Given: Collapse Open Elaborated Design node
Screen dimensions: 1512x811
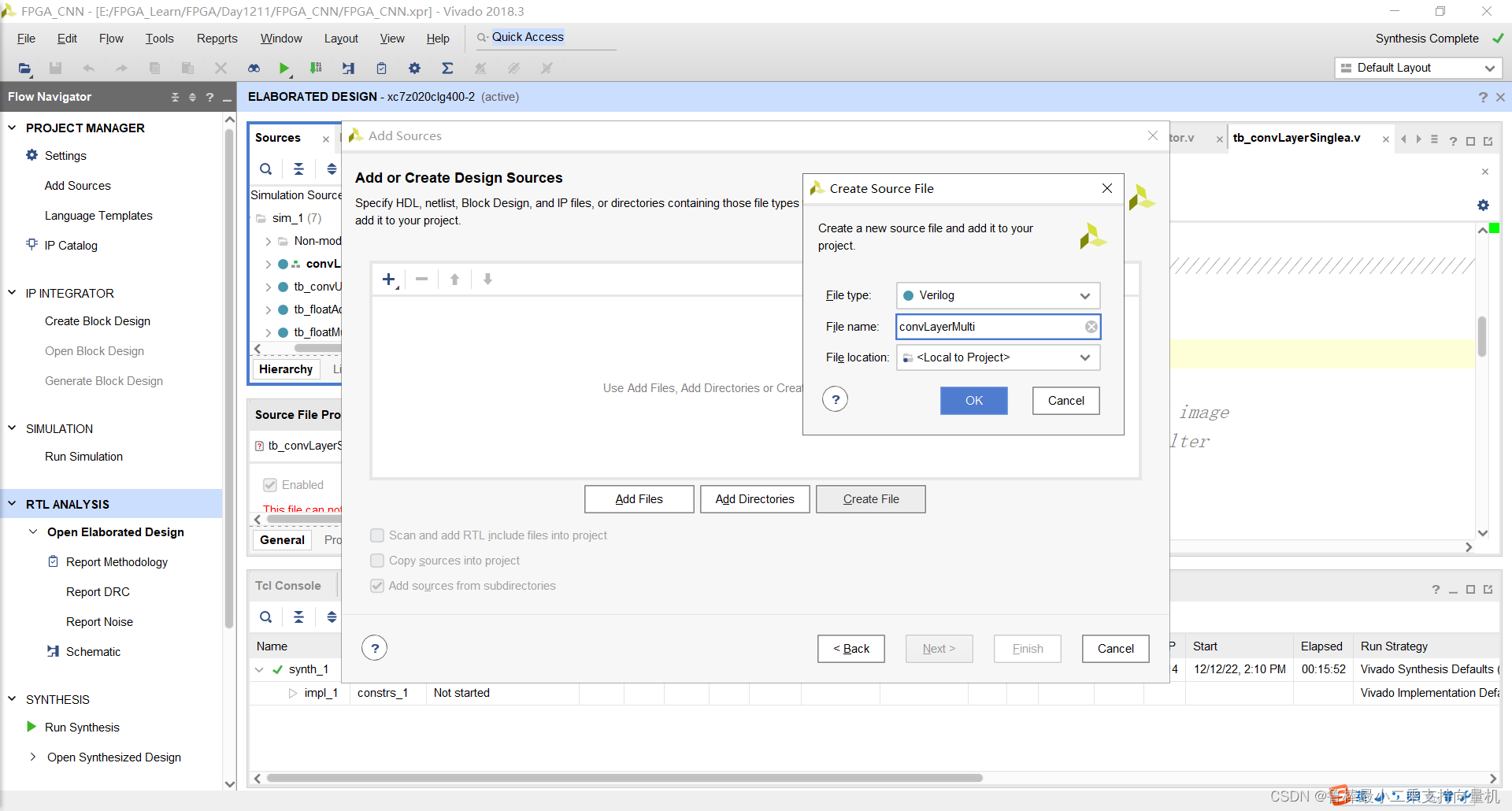Looking at the screenshot, I should [33, 532].
